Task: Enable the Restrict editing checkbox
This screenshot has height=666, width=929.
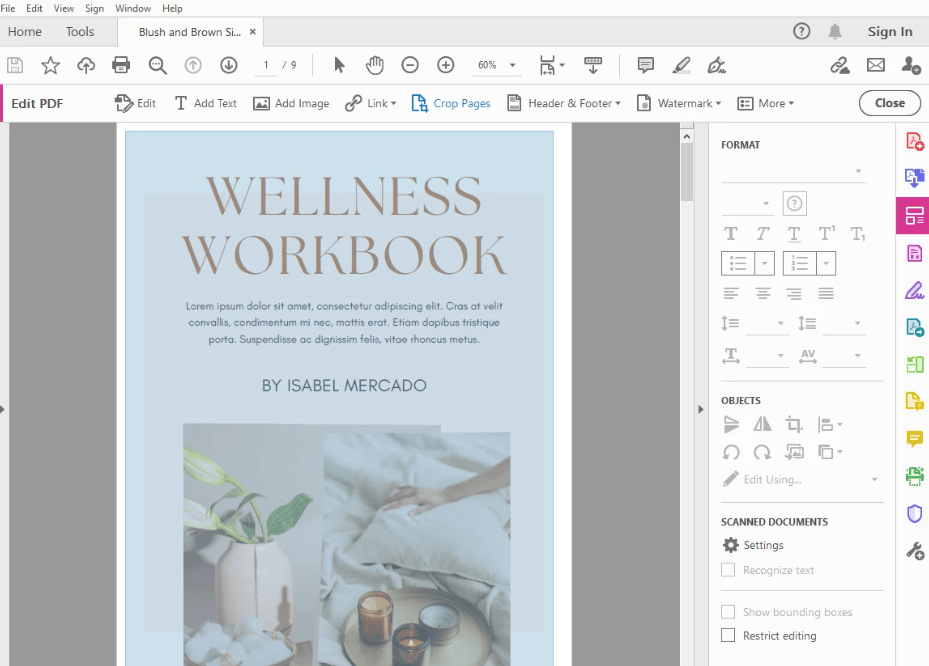Action: pyautogui.click(x=727, y=635)
